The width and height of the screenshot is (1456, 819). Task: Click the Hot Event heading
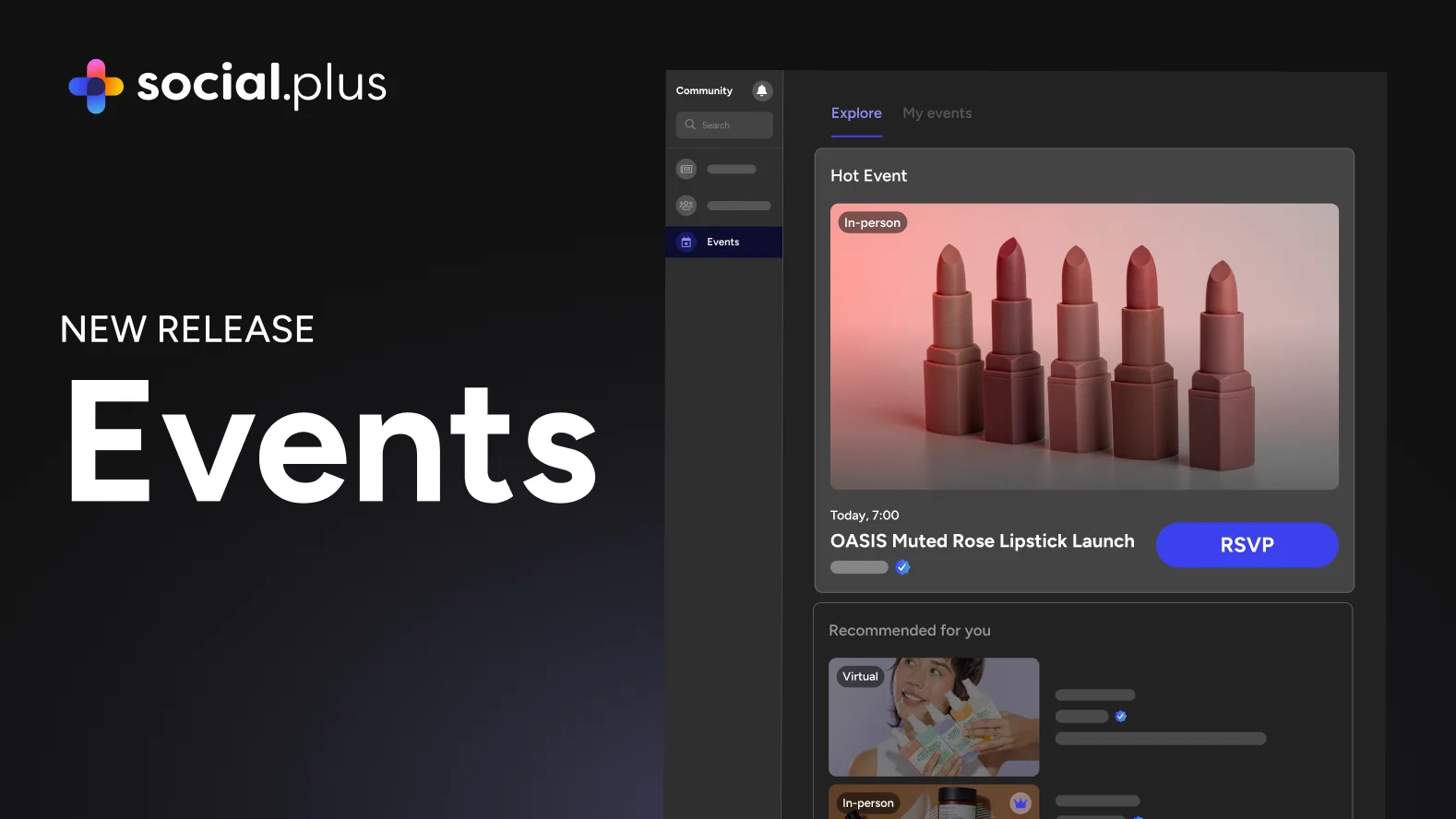(868, 176)
